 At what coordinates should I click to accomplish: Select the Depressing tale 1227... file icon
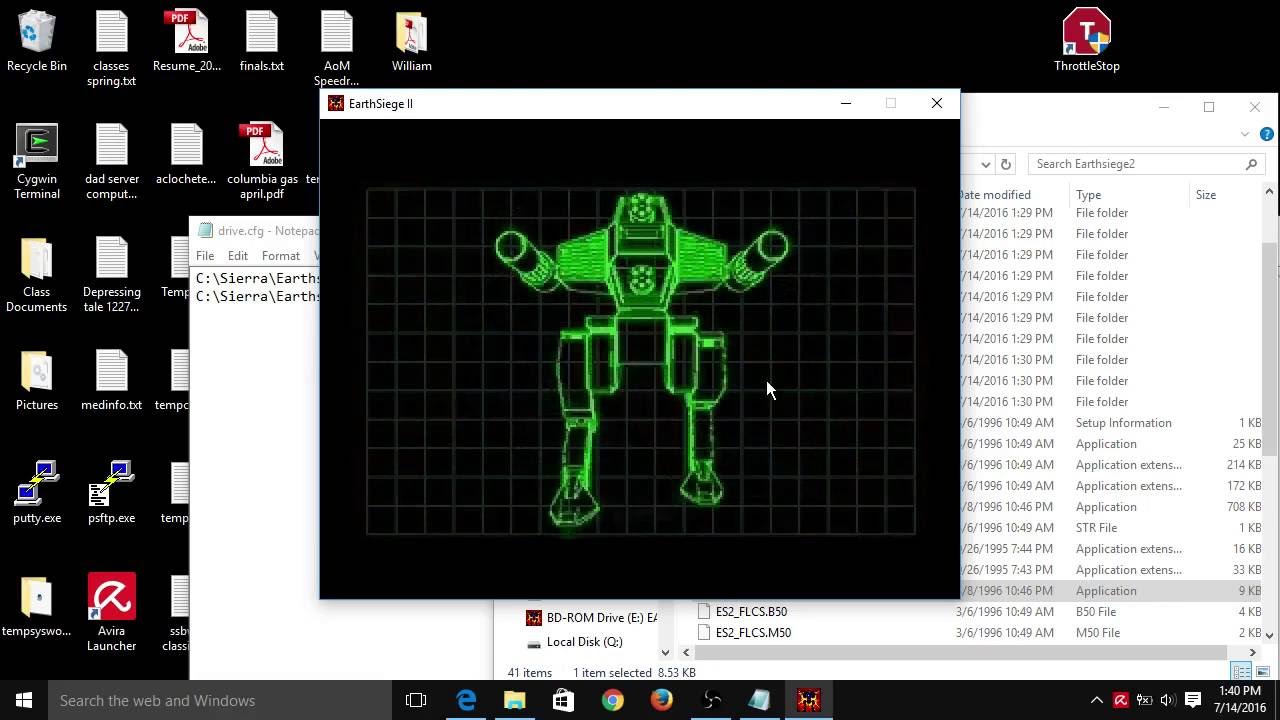point(112,273)
